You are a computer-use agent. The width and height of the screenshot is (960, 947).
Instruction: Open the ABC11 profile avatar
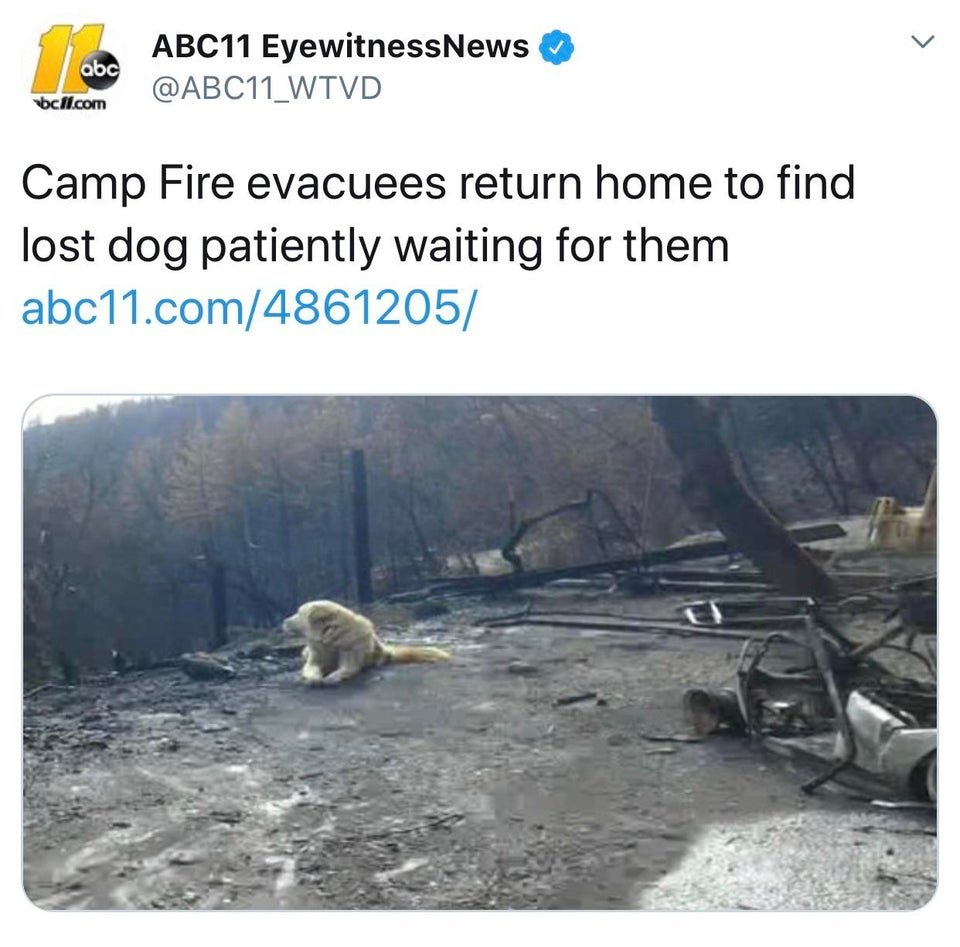pos(75,67)
